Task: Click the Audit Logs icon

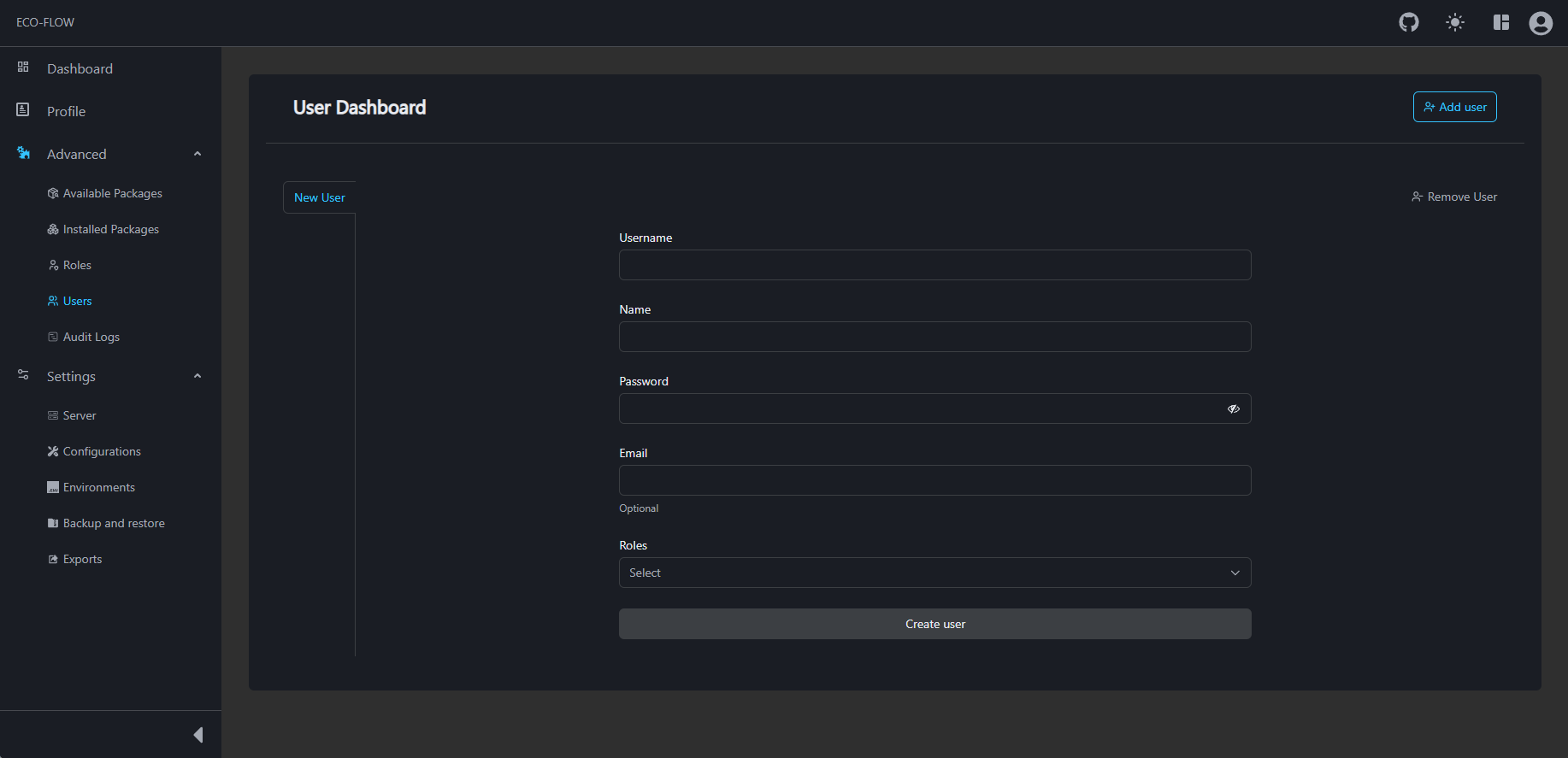Action: coord(53,337)
